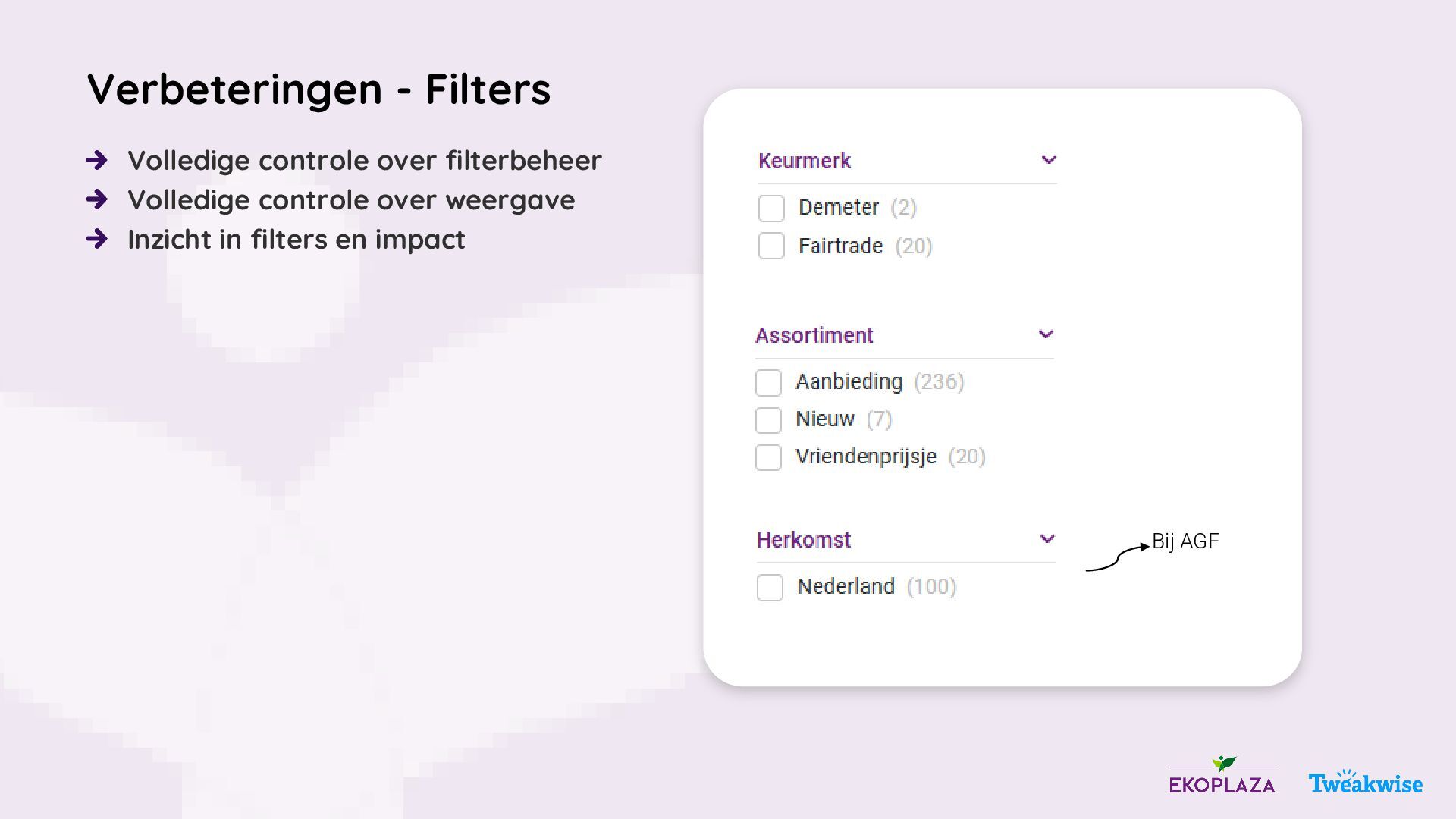This screenshot has width=1456, height=819.
Task: Check the Aanbieding filter option
Action: click(x=768, y=382)
